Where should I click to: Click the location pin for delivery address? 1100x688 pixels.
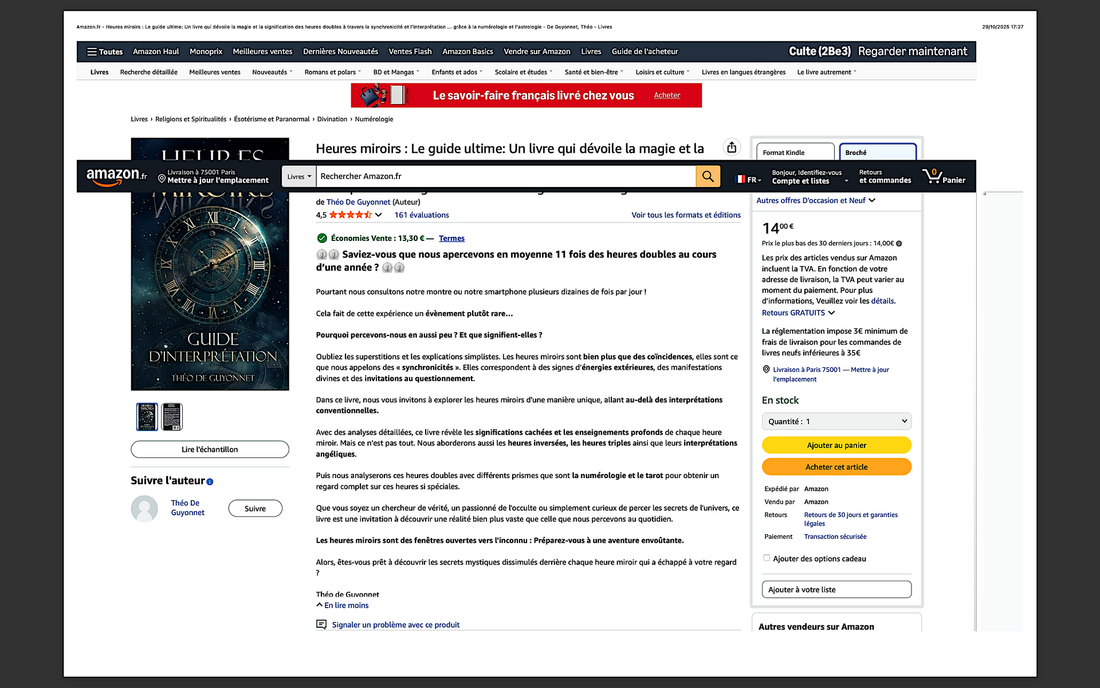coord(162,178)
